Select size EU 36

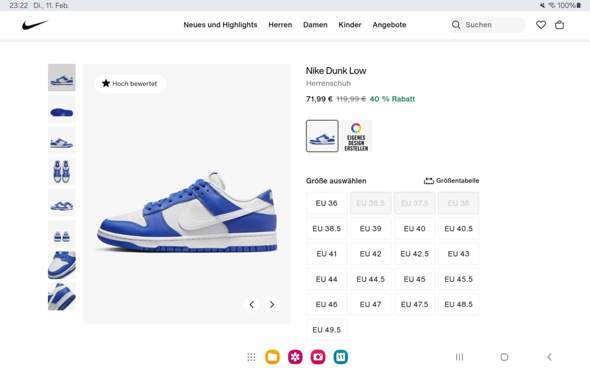point(326,203)
